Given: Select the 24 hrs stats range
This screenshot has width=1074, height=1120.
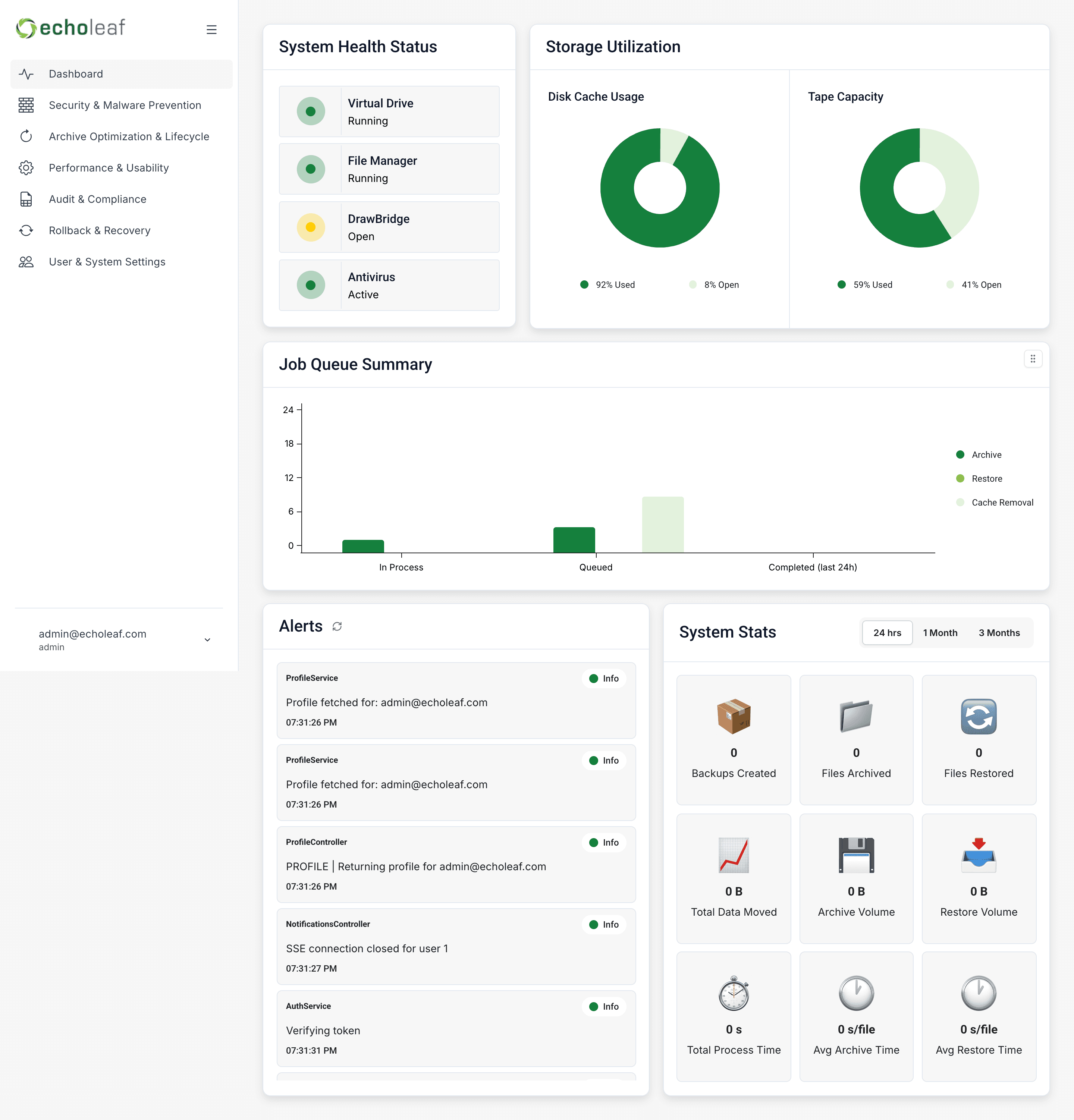Looking at the screenshot, I should tap(886, 633).
